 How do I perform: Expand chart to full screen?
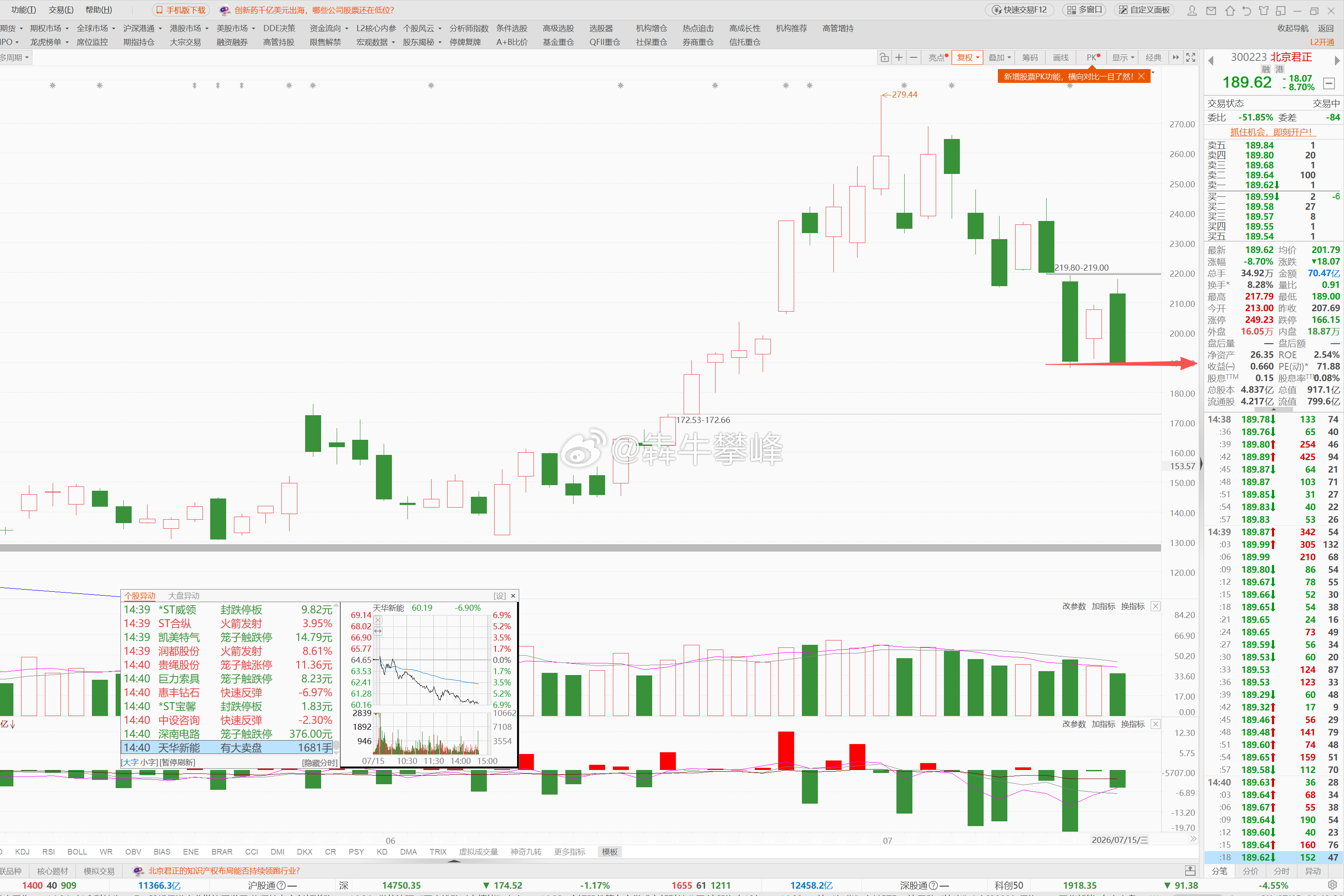point(1191,58)
